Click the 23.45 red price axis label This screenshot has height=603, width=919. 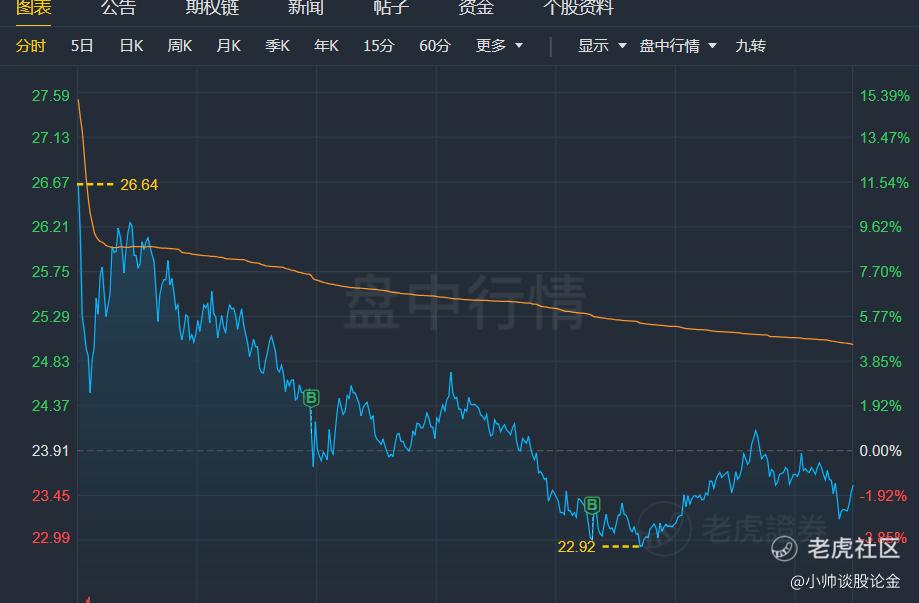[x=50, y=496]
